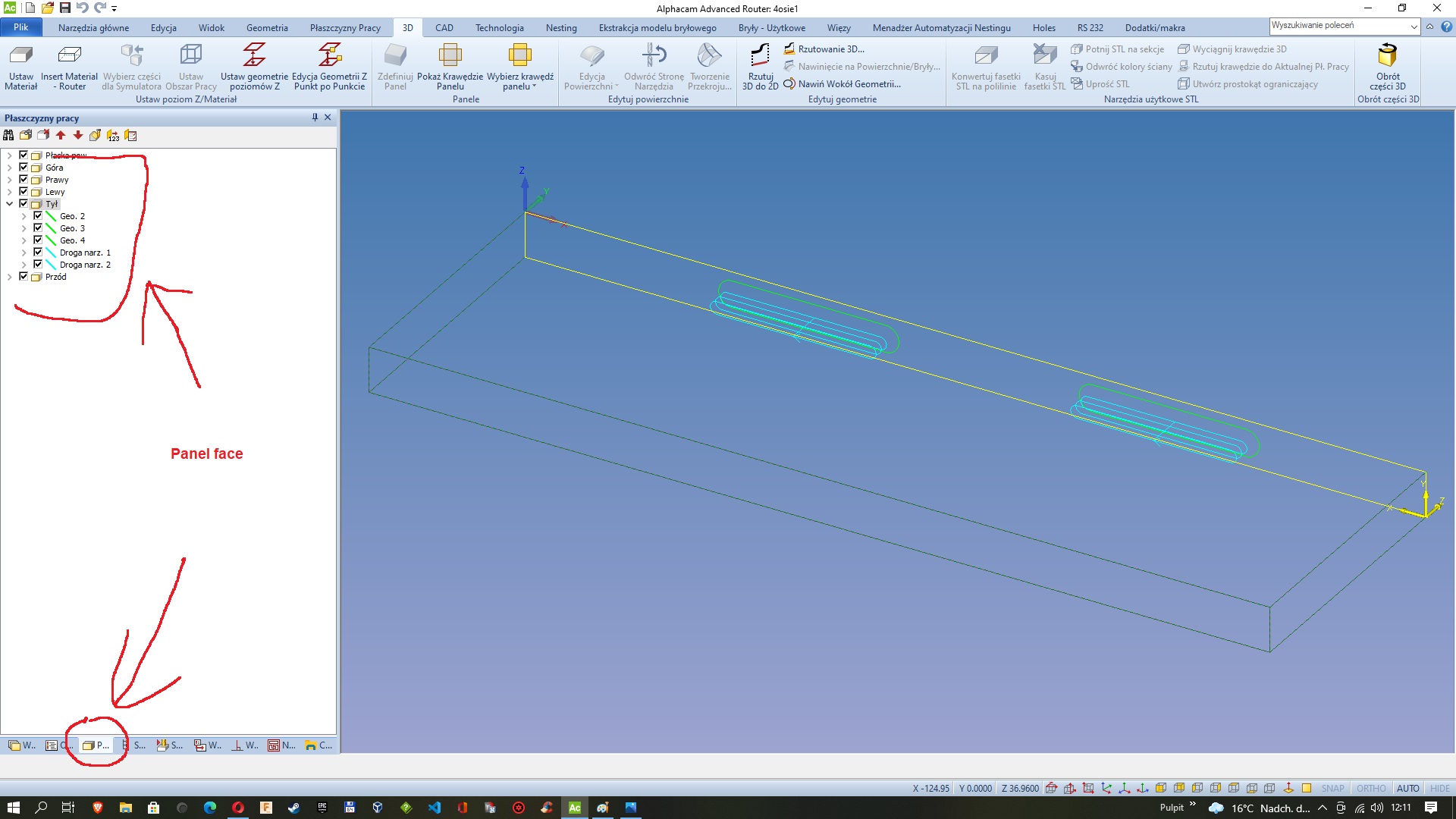The height and width of the screenshot is (819, 1456).
Task: Click yellow square view icon in status bar
Action: (x=1307, y=788)
